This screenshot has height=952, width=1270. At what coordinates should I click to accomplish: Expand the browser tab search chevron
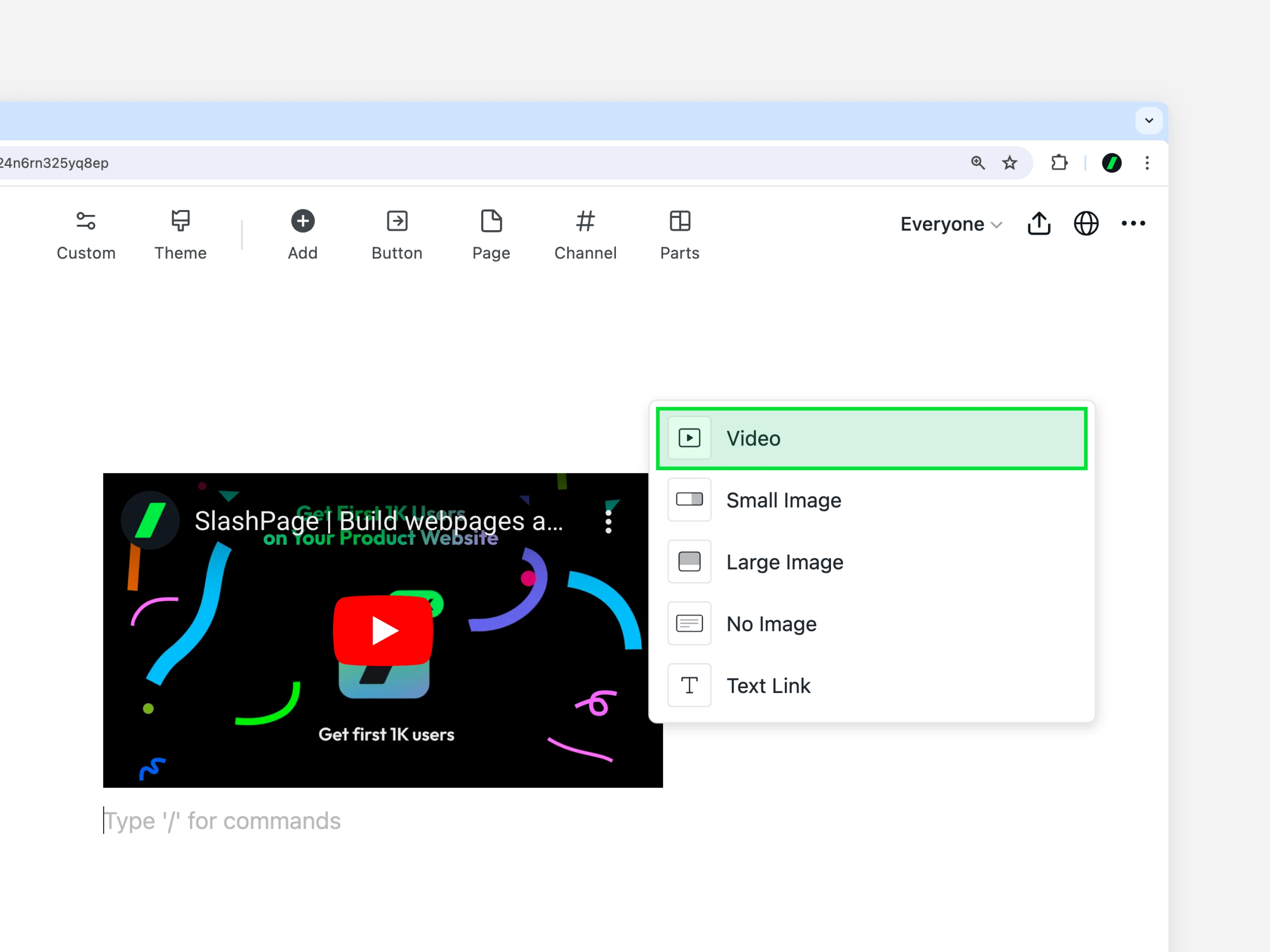pos(1149,121)
